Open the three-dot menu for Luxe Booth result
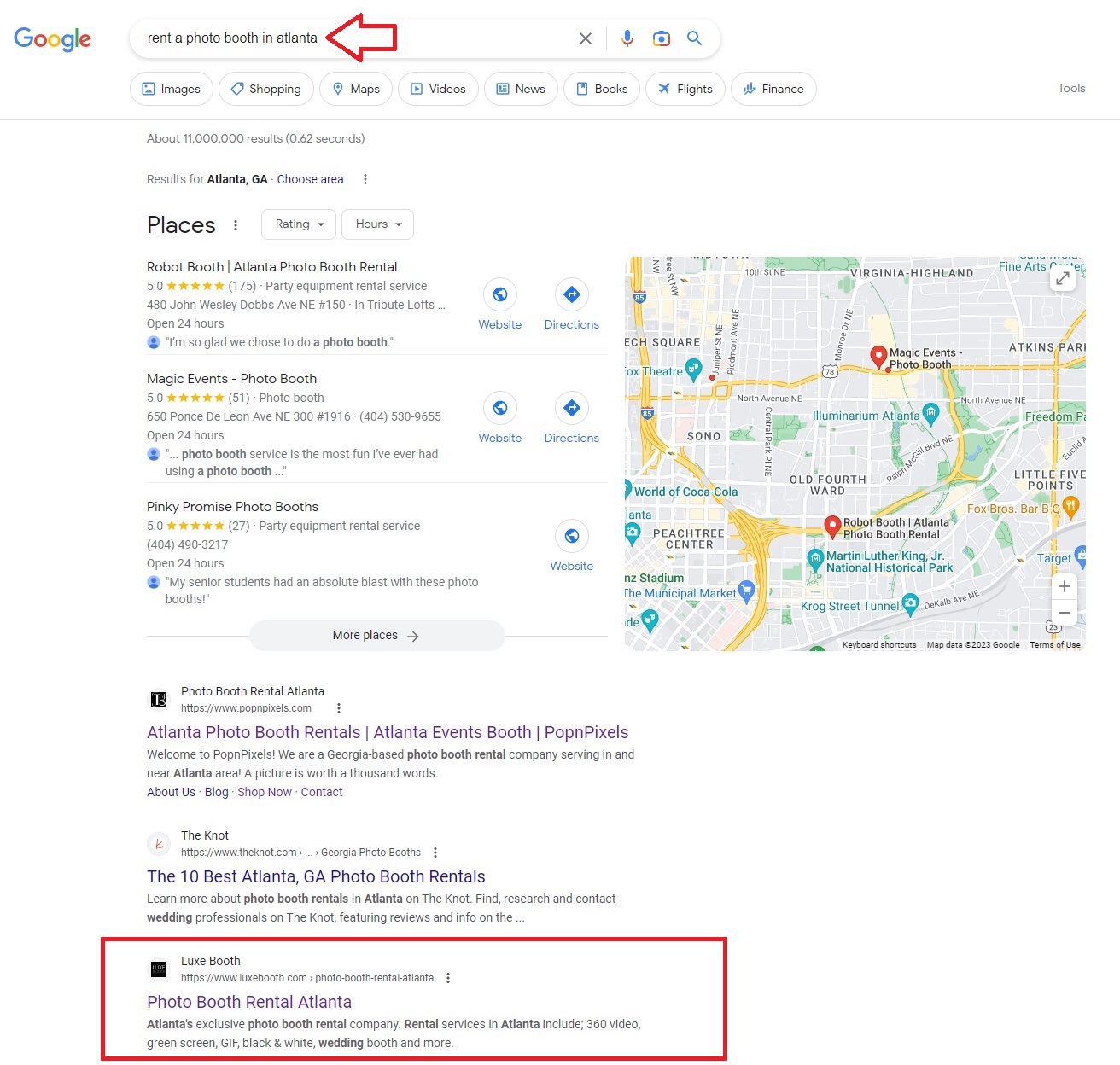 (448, 978)
